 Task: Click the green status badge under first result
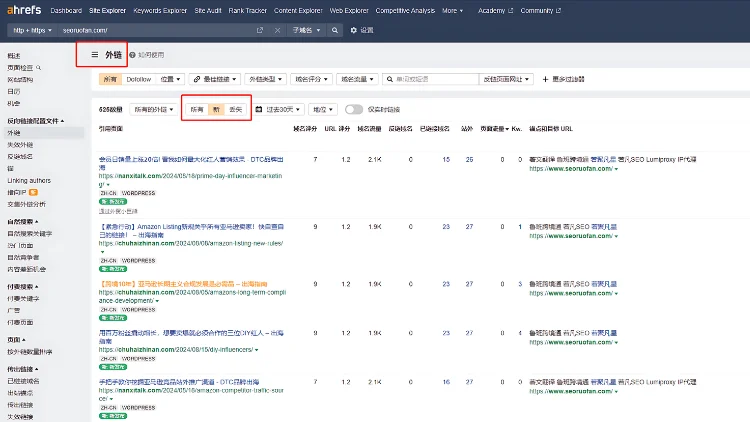pos(113,202)
